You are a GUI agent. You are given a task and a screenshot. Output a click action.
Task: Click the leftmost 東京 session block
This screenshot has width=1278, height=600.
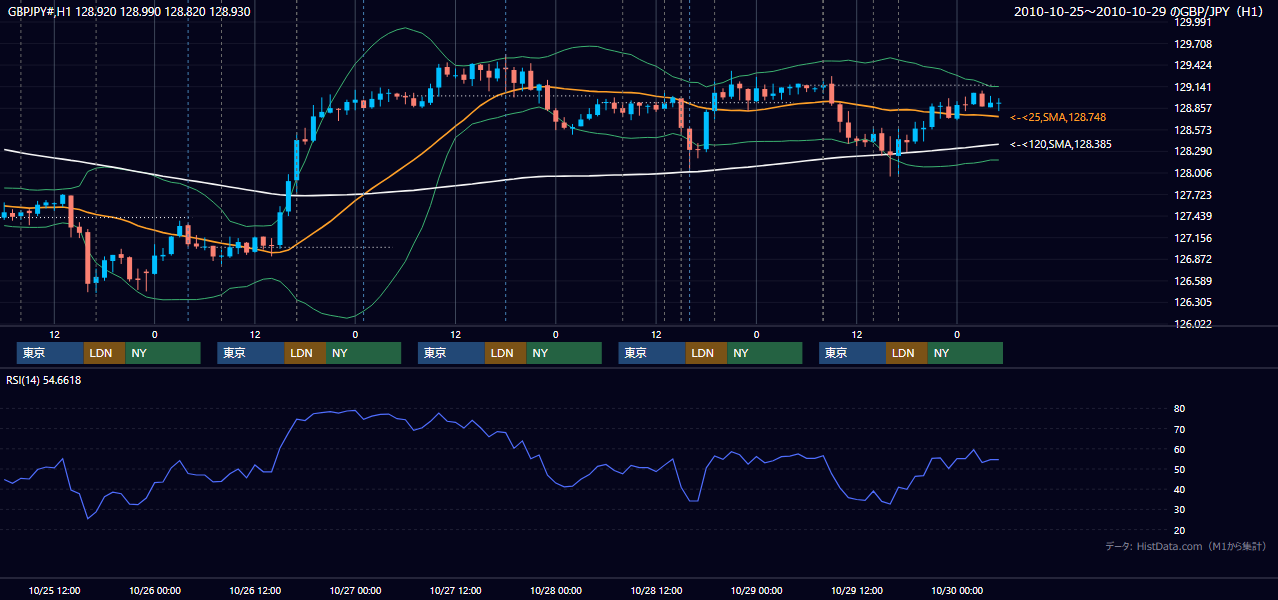pyautogui.click(x=50, y=353)
